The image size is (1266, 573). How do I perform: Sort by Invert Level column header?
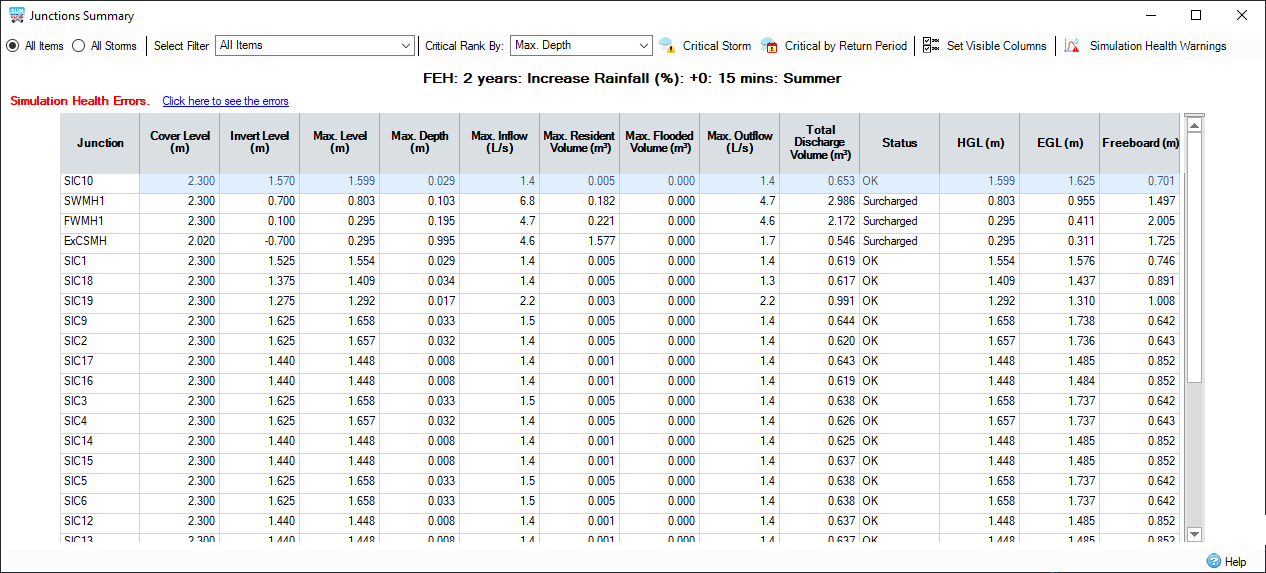point(260,143)
